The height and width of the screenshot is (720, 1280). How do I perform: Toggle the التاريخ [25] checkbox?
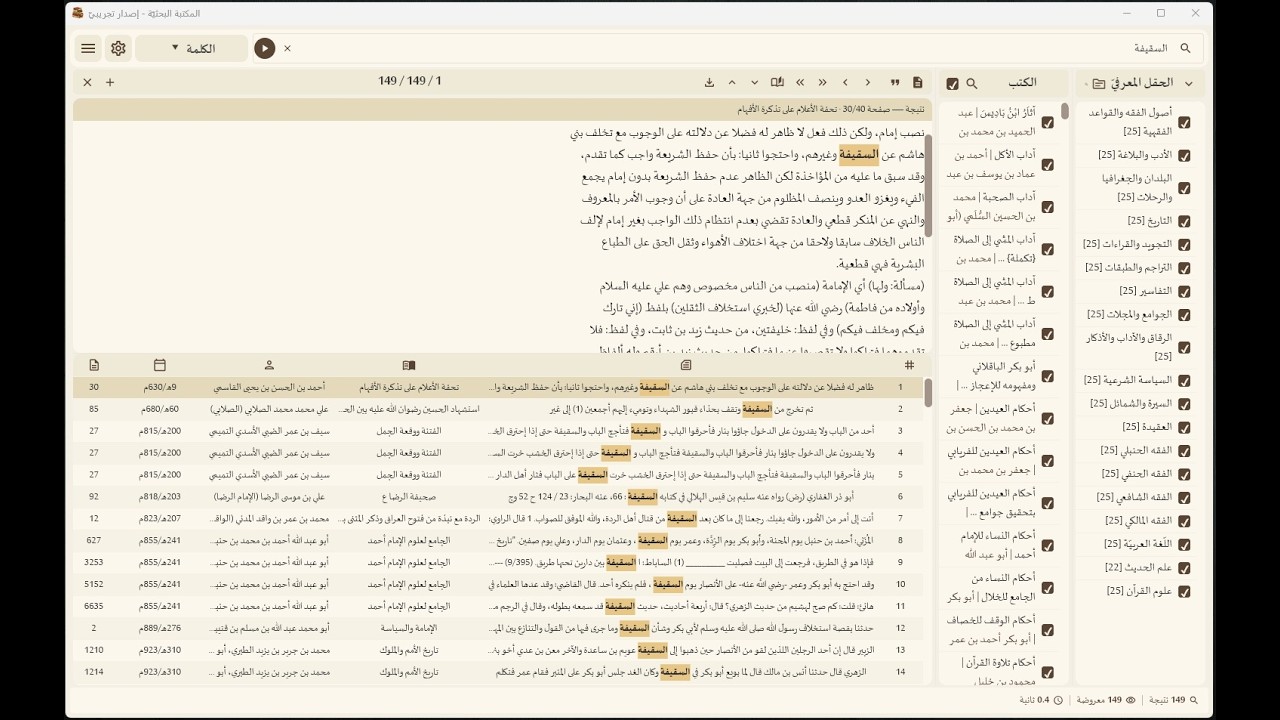[x=1184, y=221]
